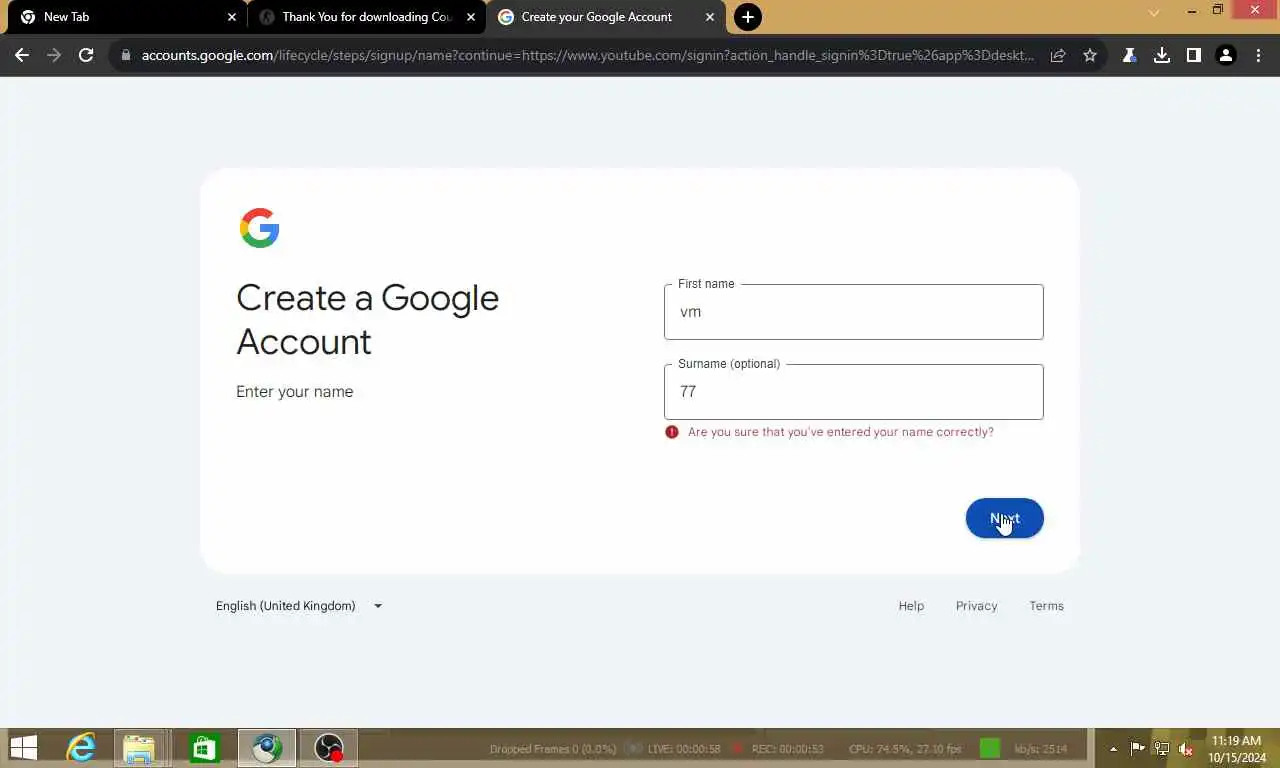Open the Chrome three-dot menu
Image resolution: width=1280 pixels, height=768 pixels.
coord(1258,56)
